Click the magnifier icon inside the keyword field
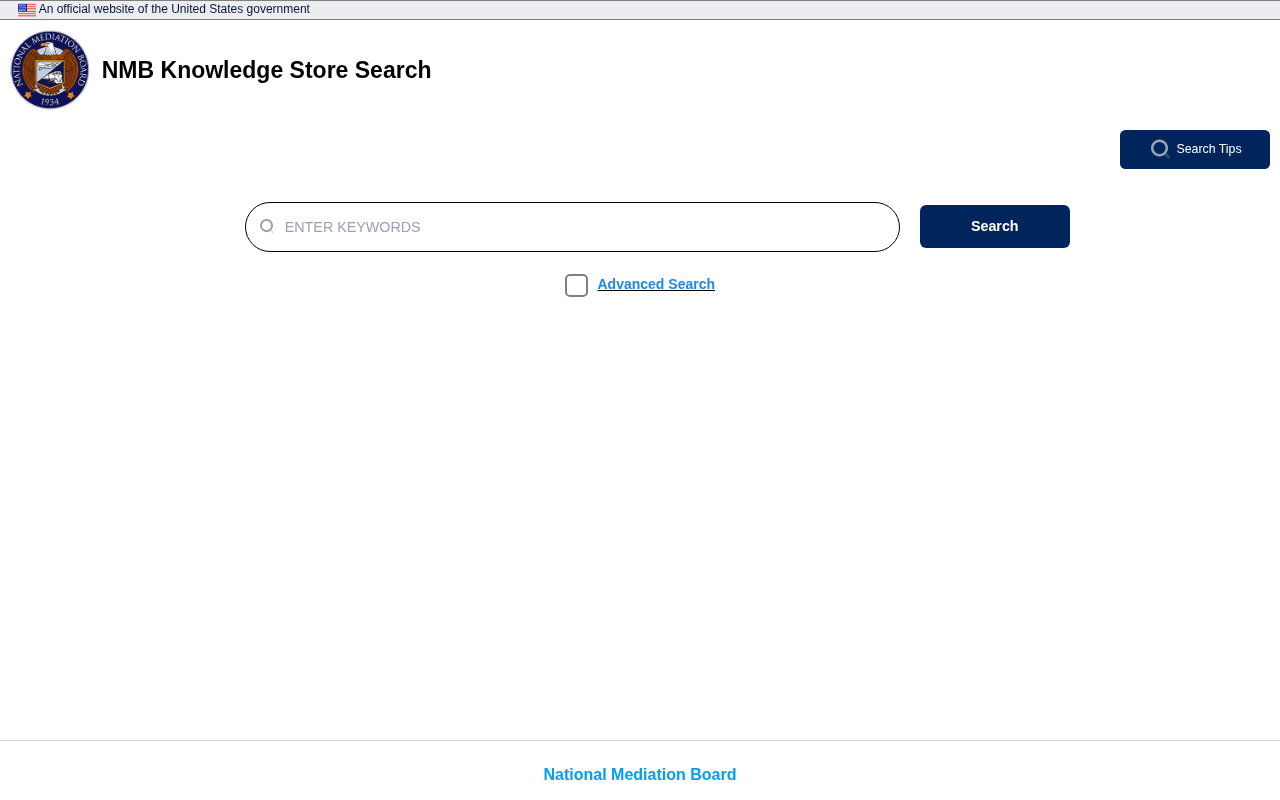The height and width of the screenshot is (800, 1280). pyautogui.click(x=267, y=227)
